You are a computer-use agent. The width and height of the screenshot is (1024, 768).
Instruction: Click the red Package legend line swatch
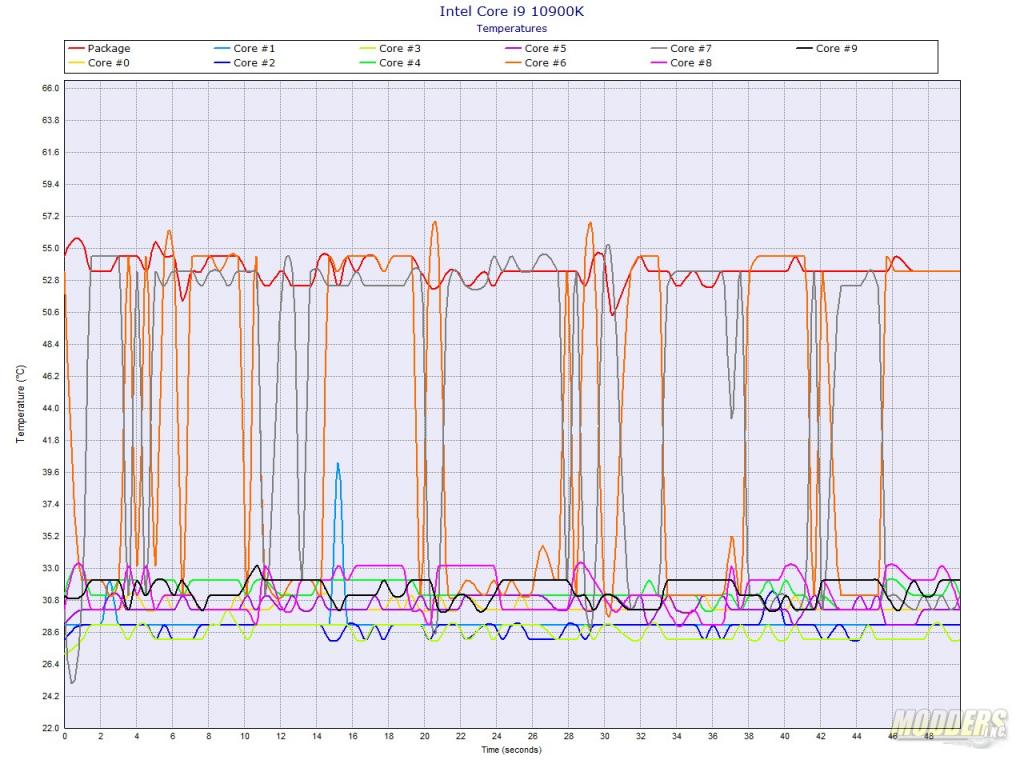(x=75, y=49)
